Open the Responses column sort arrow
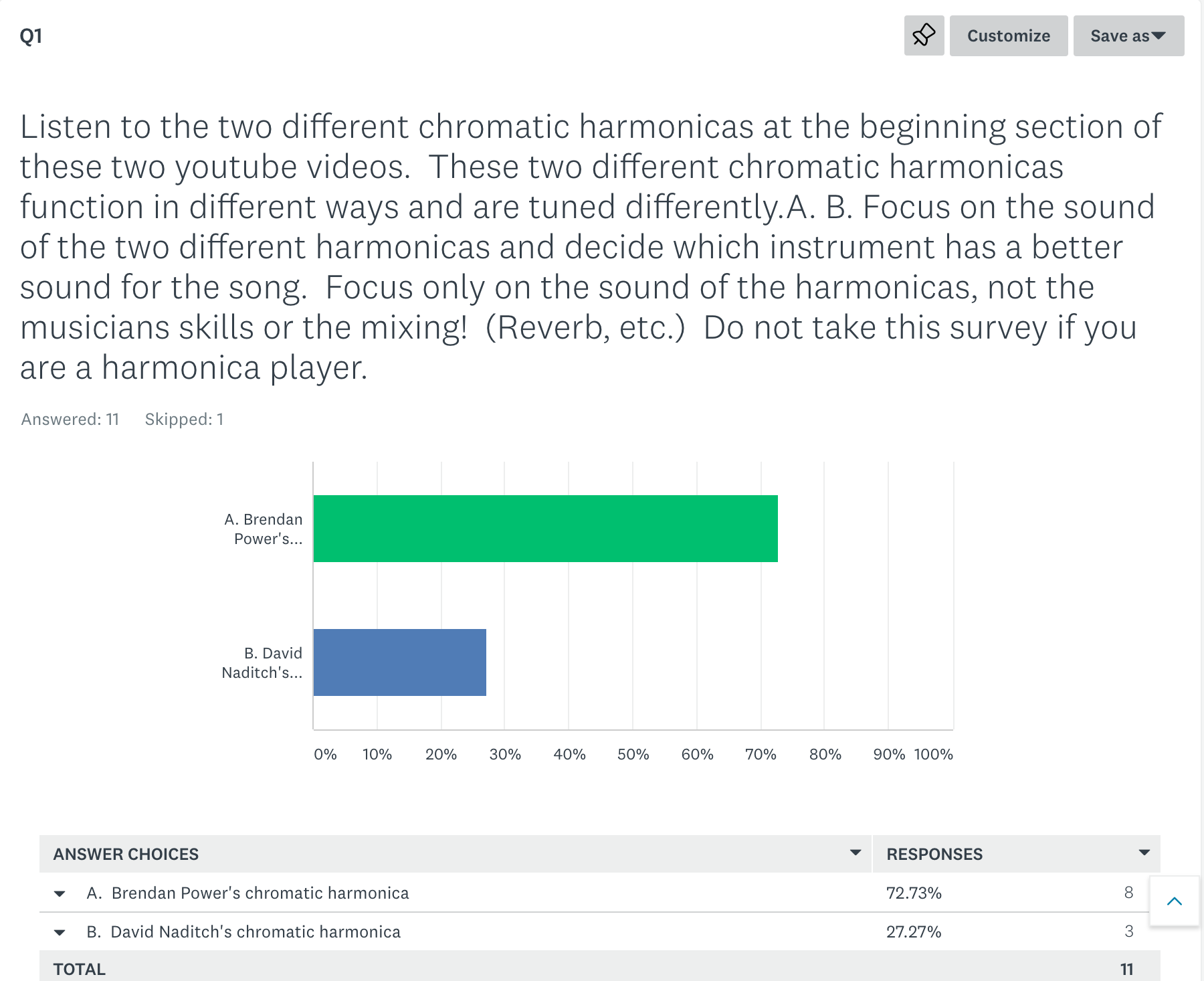Image resolution: width=1204 pixels, height=981 pixels. (1144, 853)
